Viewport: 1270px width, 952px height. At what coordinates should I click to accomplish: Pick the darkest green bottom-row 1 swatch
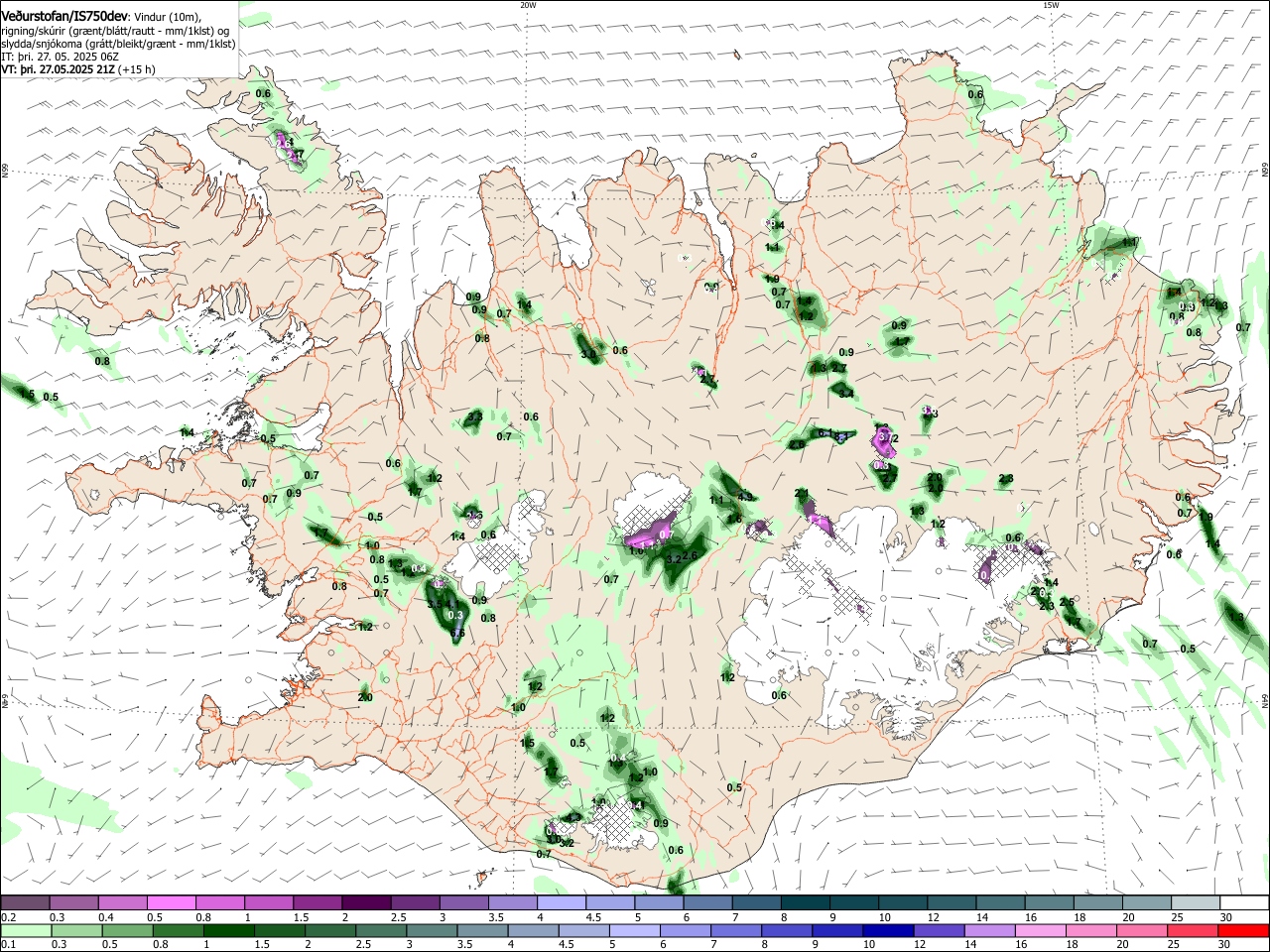coord(228,930)
